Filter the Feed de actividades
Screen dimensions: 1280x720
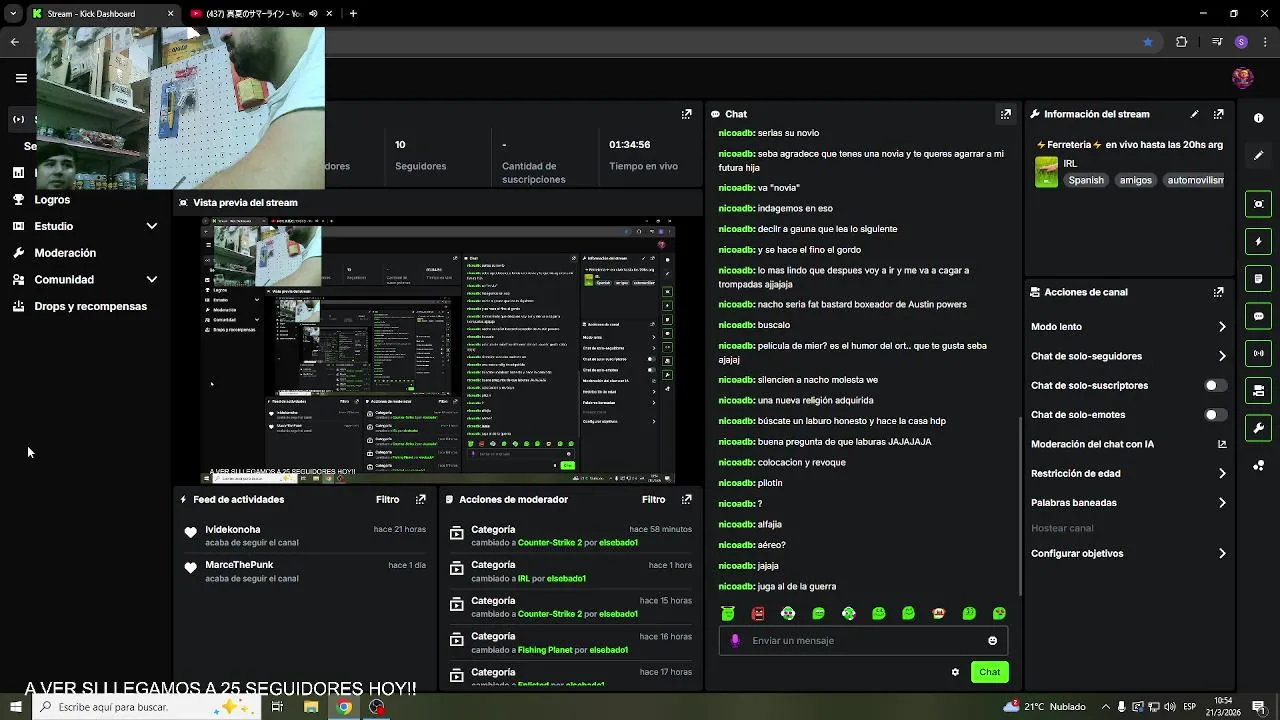[x=387, y=499]
